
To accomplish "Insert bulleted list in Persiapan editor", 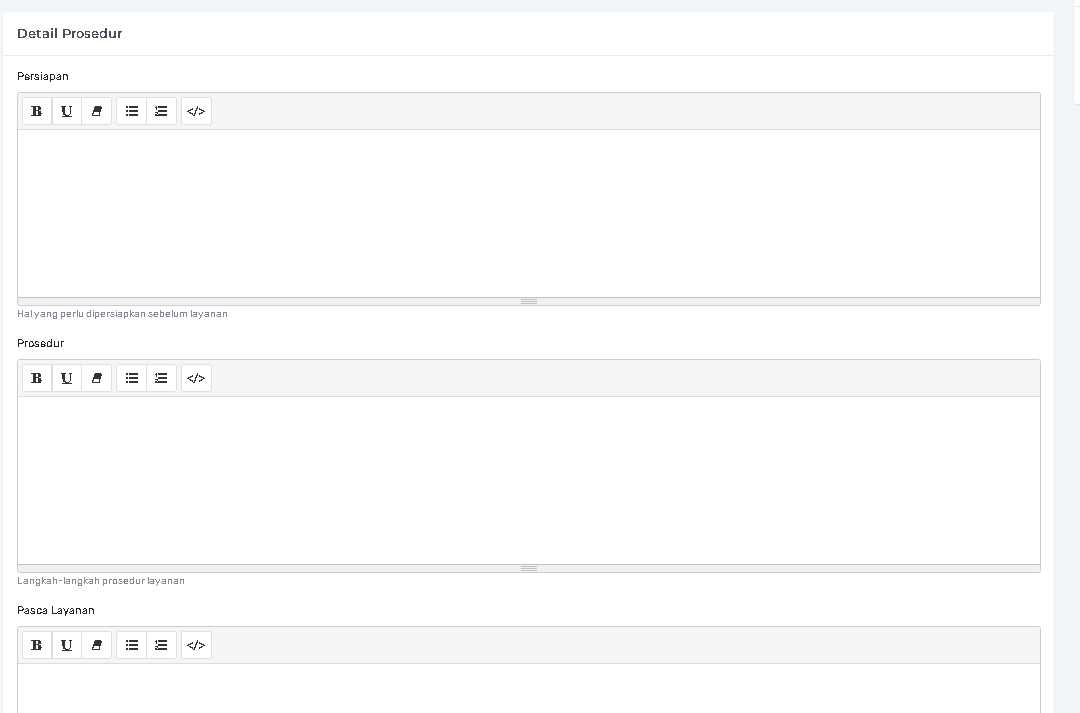I will [132, 111].
